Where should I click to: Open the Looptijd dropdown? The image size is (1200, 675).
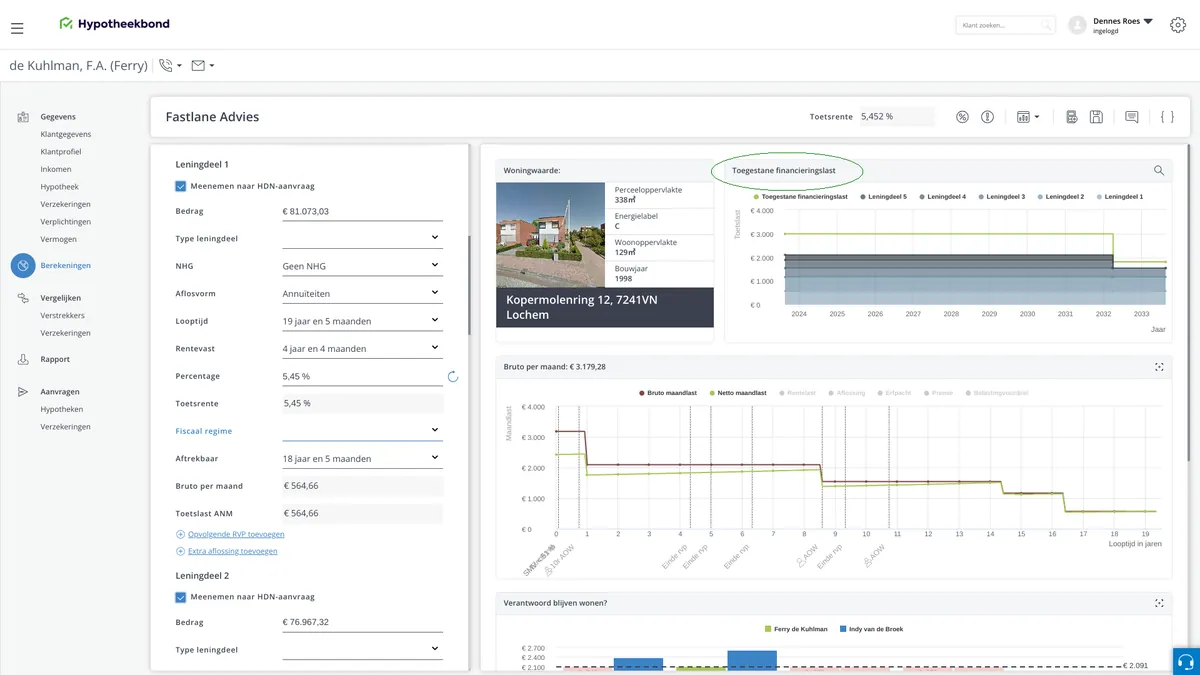click(x=362, y=321)
